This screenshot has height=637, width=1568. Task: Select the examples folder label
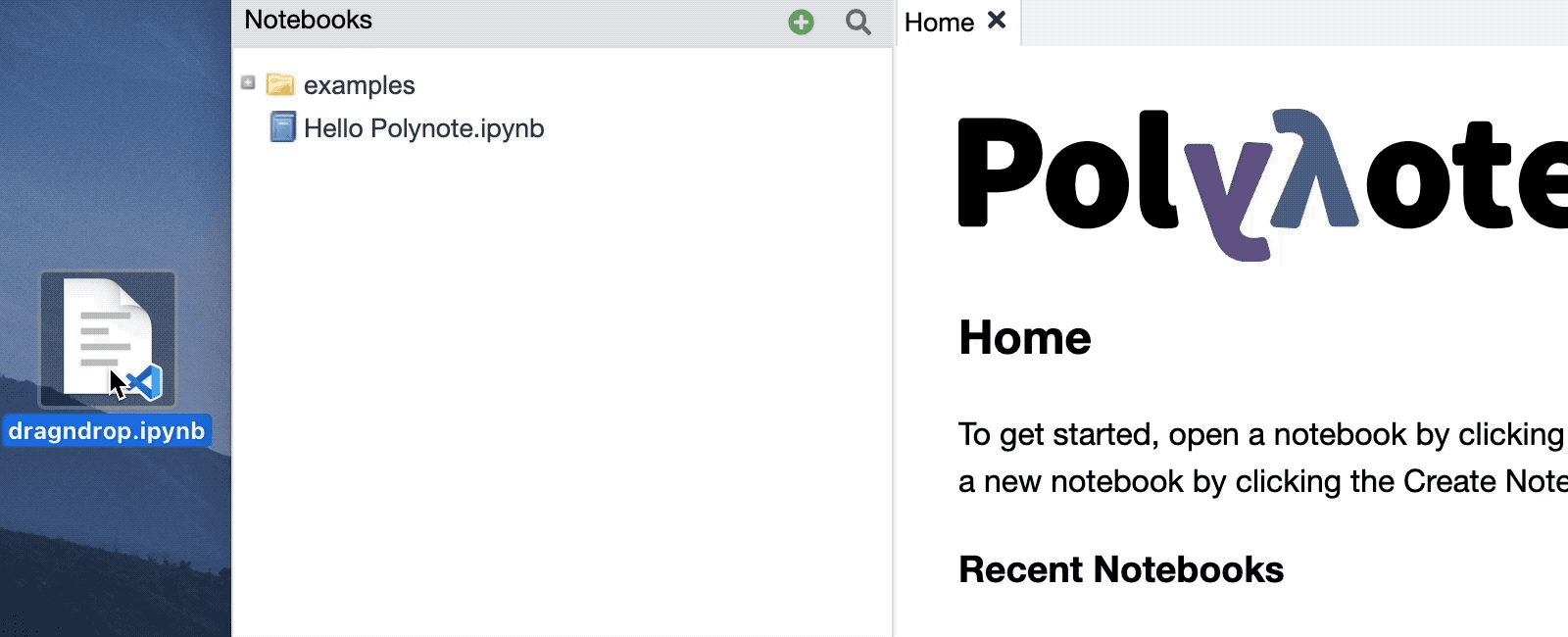[359, 85]
